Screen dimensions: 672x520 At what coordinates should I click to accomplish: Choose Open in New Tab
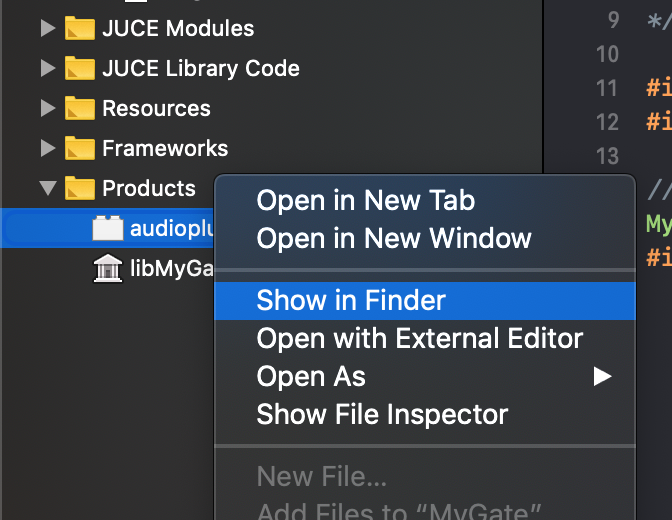click(365, 201)
